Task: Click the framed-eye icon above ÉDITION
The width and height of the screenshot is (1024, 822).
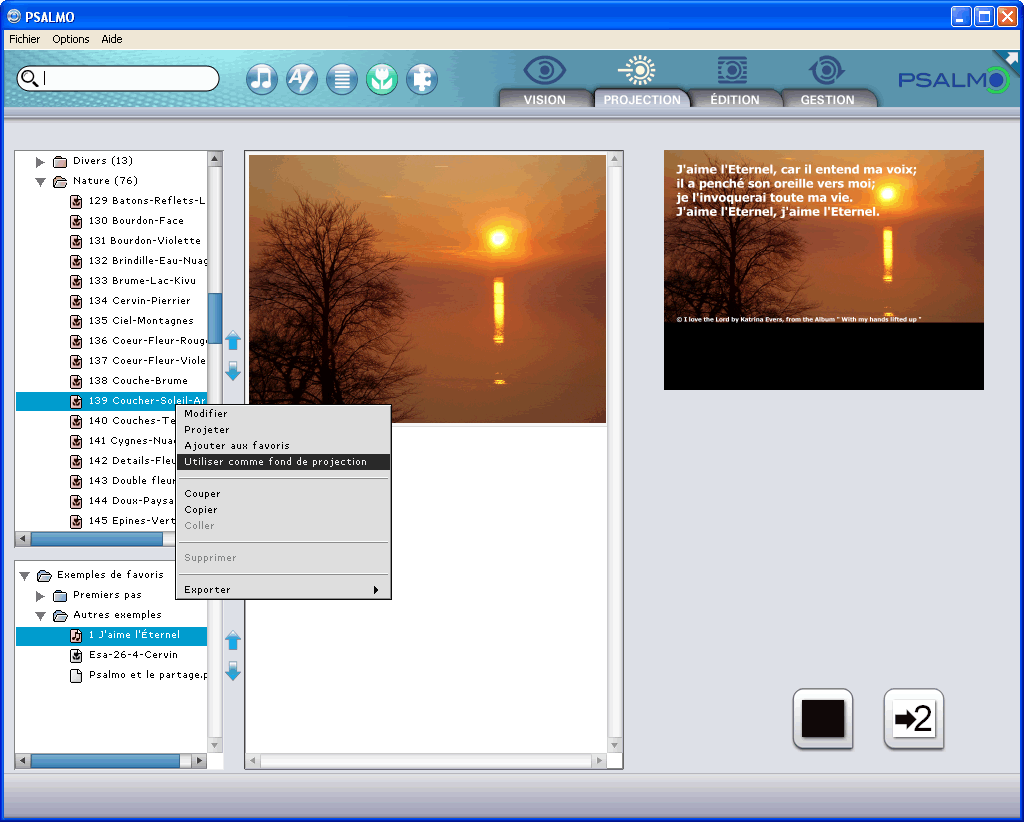Action: 732,70
